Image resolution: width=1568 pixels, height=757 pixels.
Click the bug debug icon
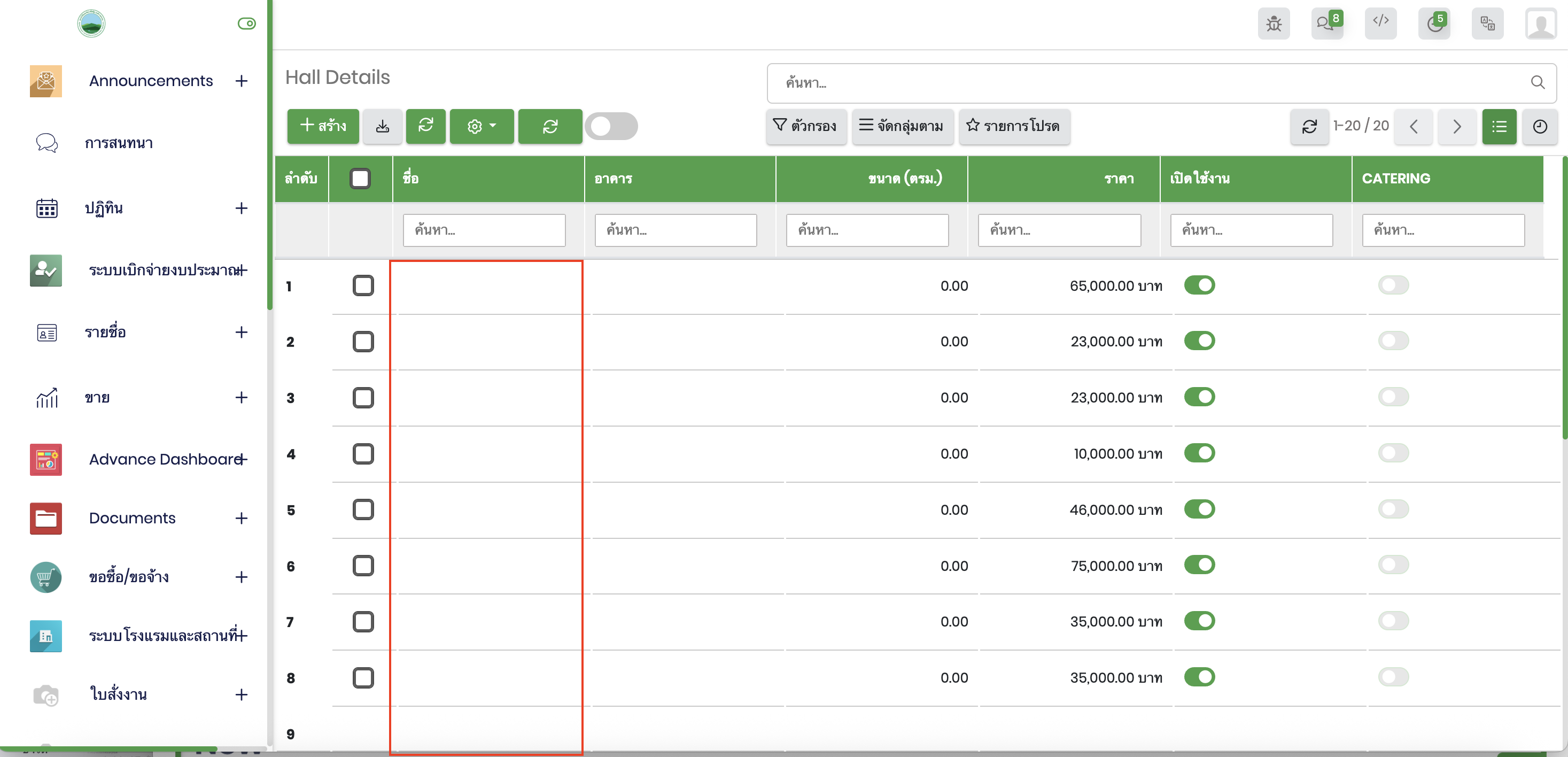click(1274, 24)
